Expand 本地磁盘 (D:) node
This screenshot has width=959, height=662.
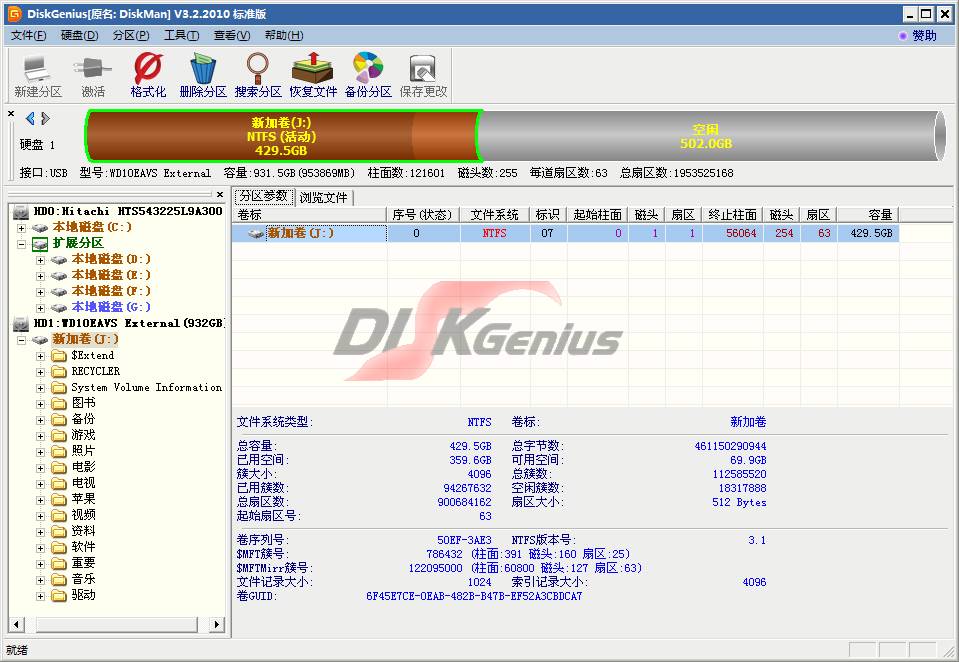click(40, 260)
